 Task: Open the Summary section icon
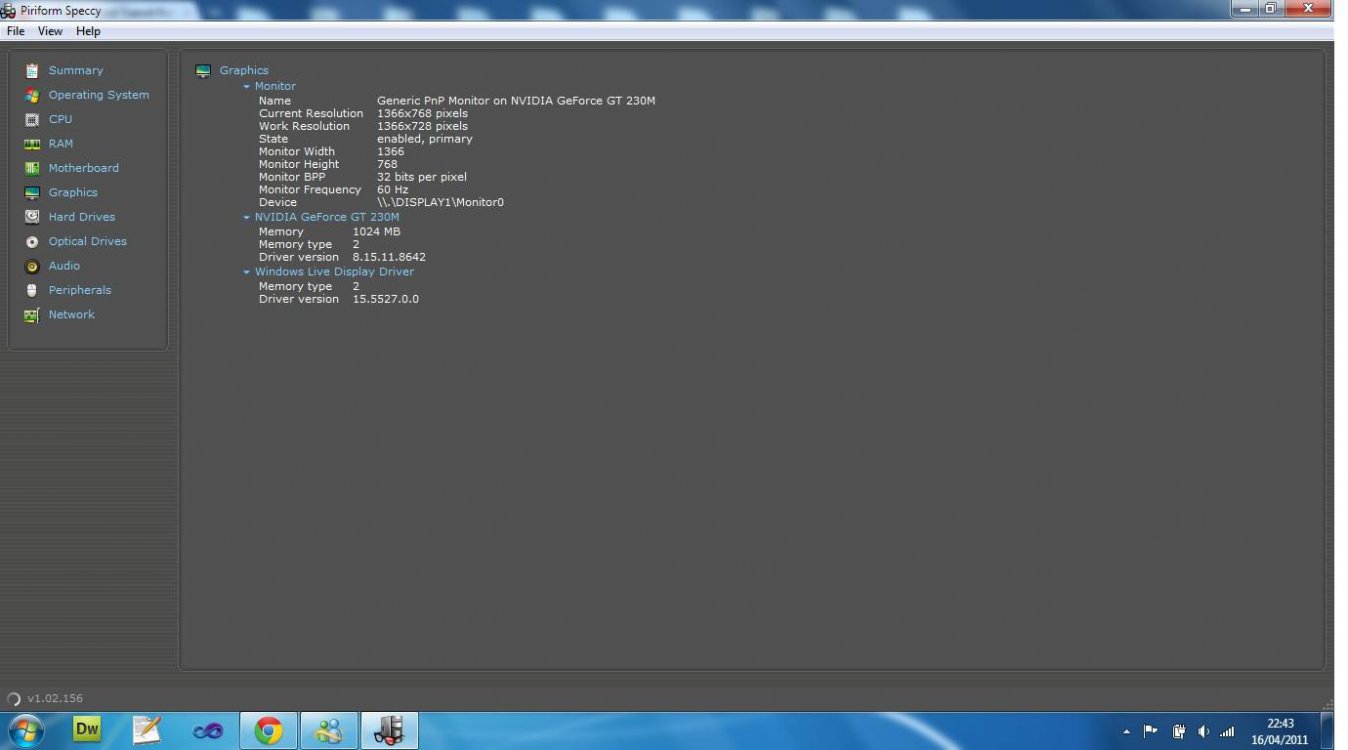pos(31,71)
